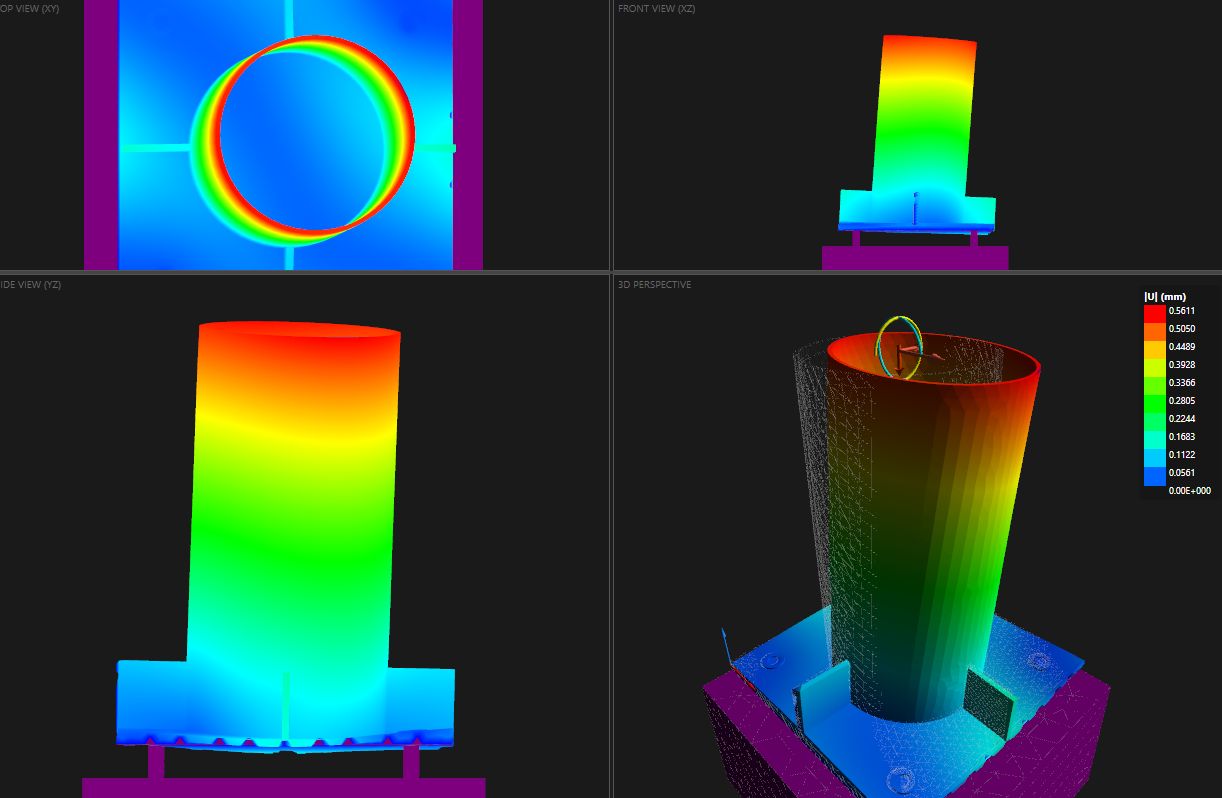Click the downward arrow of the 3D gizmo
The height and width of the screenshot is (798, 1222).
click(899, 362)
